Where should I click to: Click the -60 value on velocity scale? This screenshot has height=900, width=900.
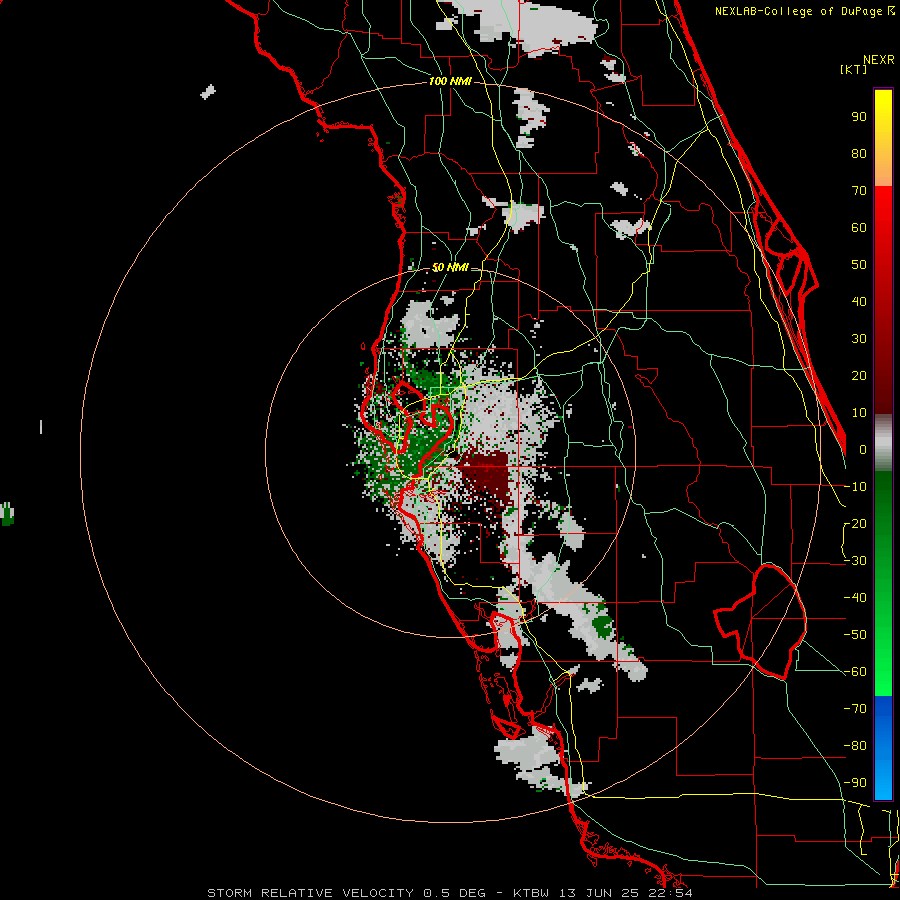pos(855,672)
